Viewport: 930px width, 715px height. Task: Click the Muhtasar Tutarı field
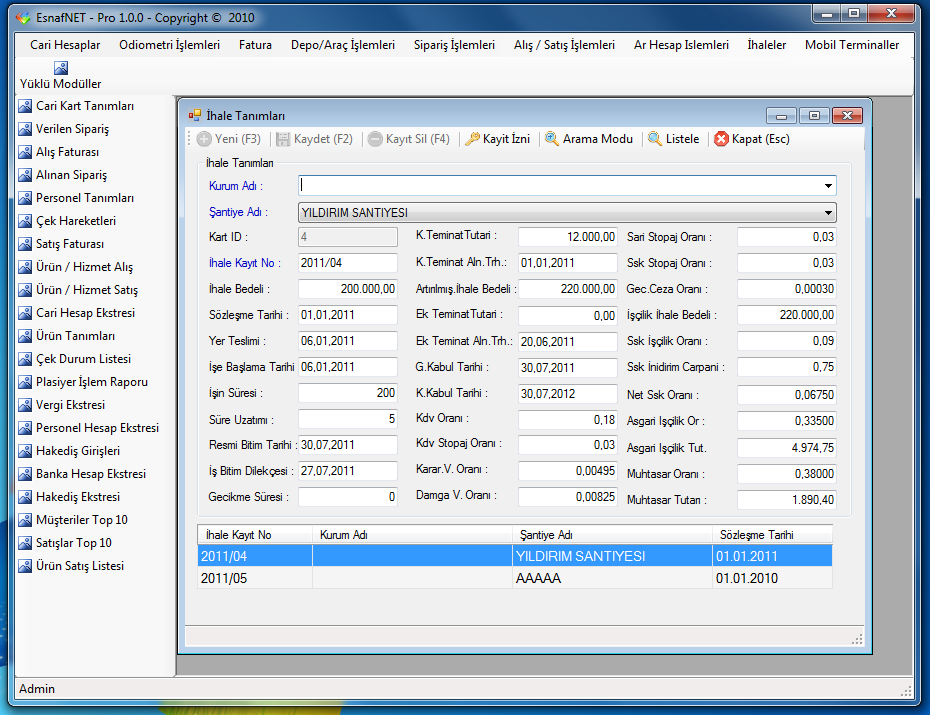[786, 500]
